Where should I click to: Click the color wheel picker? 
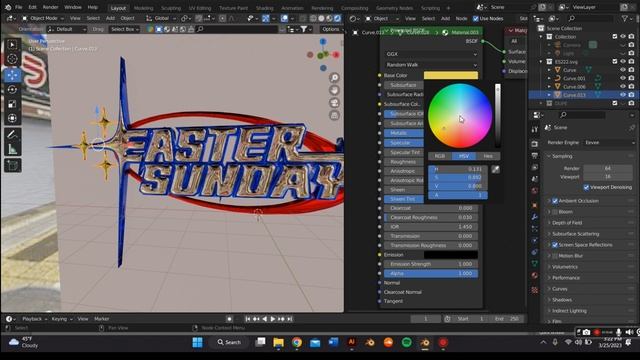[460, 116]
